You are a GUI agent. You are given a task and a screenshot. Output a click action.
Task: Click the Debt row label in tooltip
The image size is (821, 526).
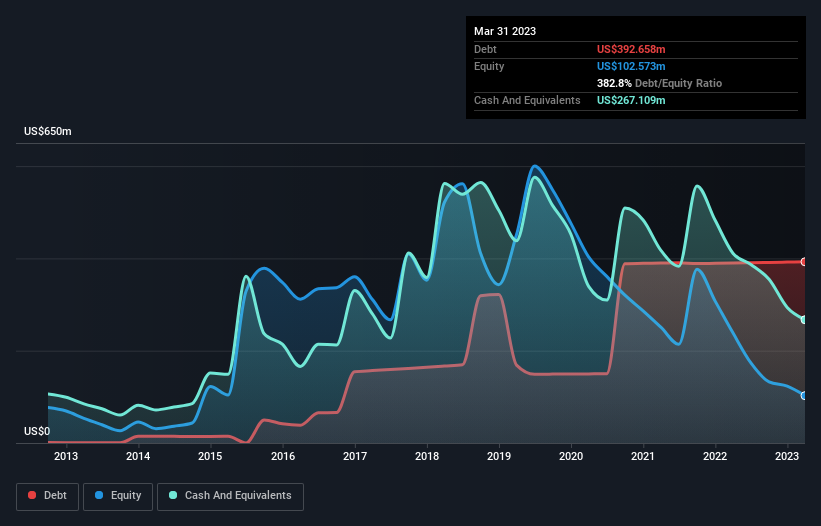485,49
